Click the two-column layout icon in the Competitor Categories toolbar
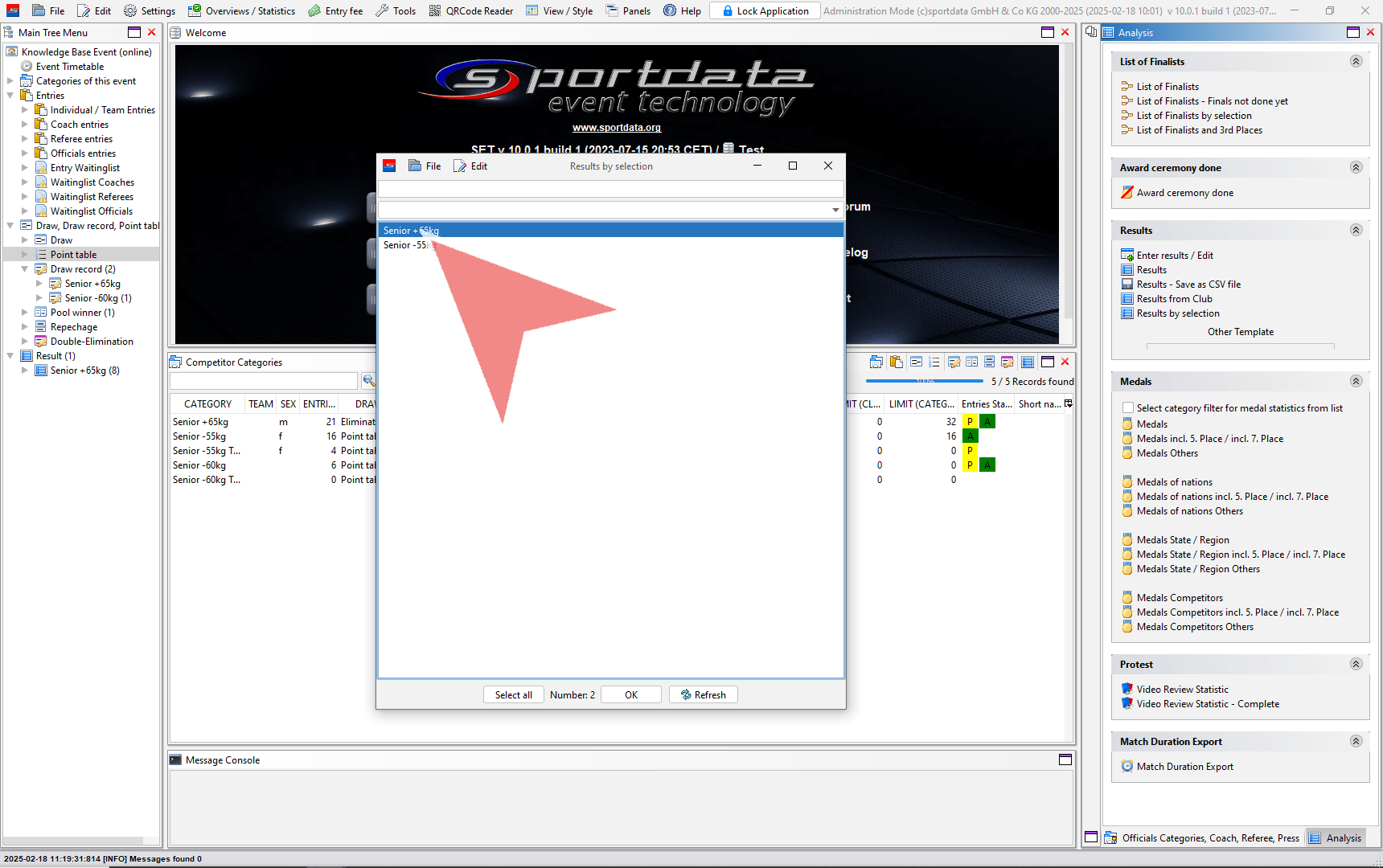This screenshot has width=1383, height=868. pos(971,362)
